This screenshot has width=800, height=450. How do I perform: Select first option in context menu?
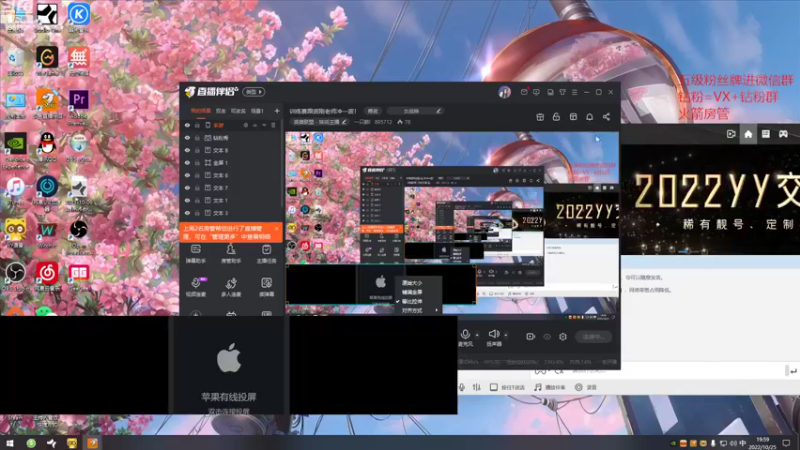point(412,283)
